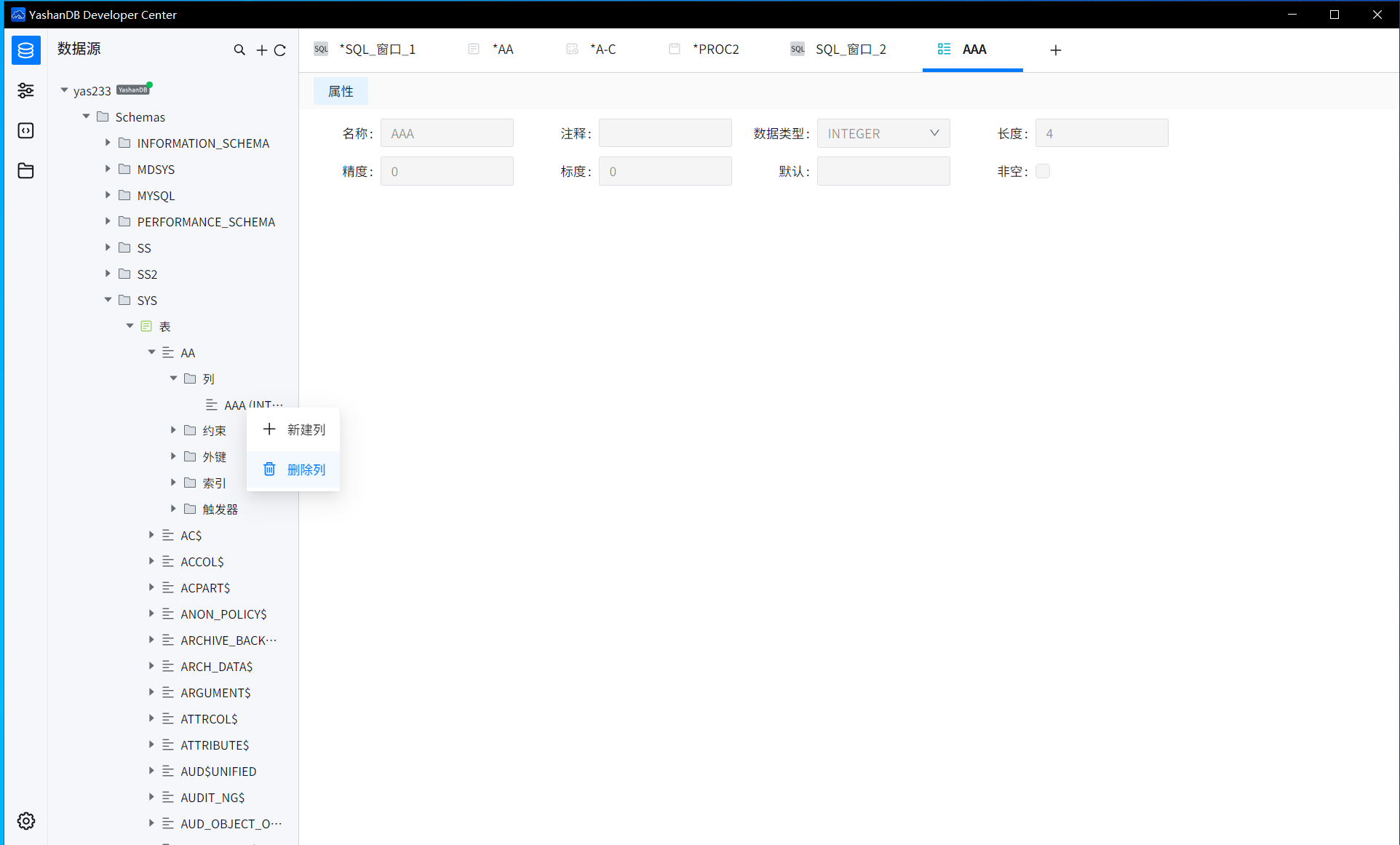Screen dimensions: 1400x845
Task: Add a new data source
Action: point(261,49)
